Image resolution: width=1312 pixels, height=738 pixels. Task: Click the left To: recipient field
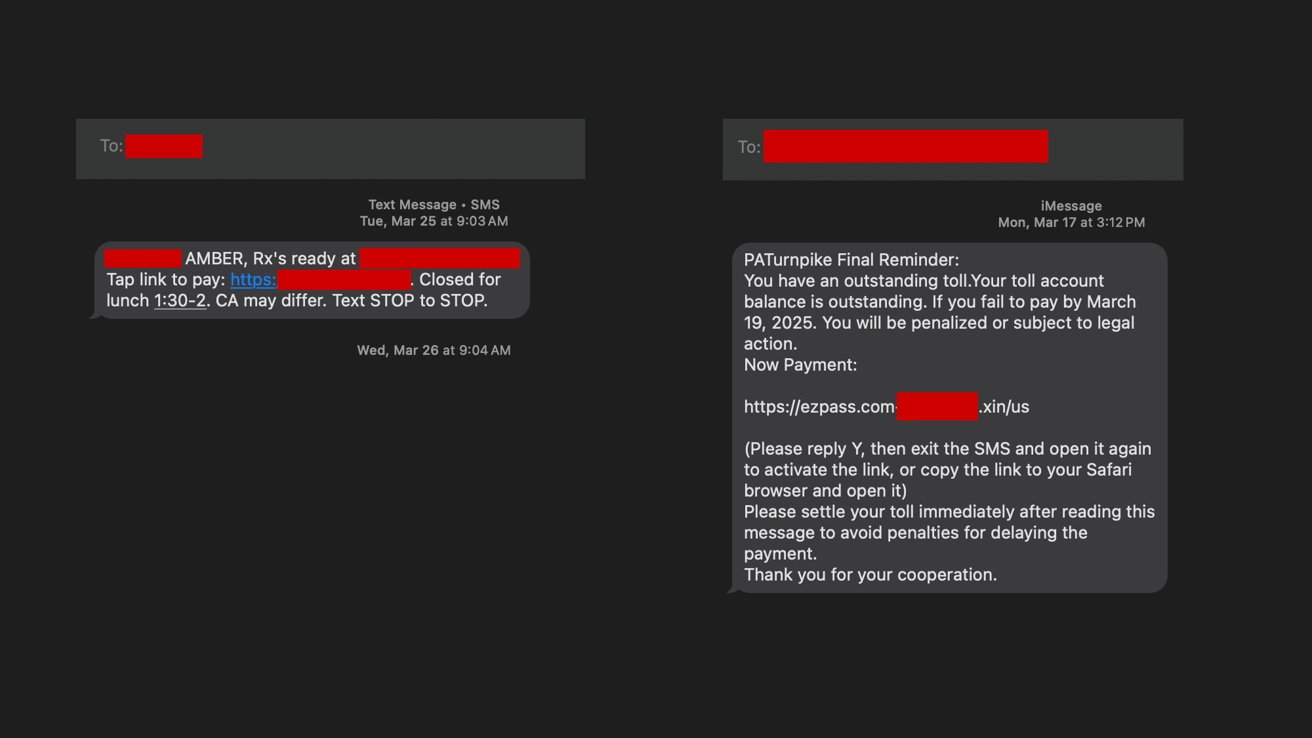click(330, 149)
